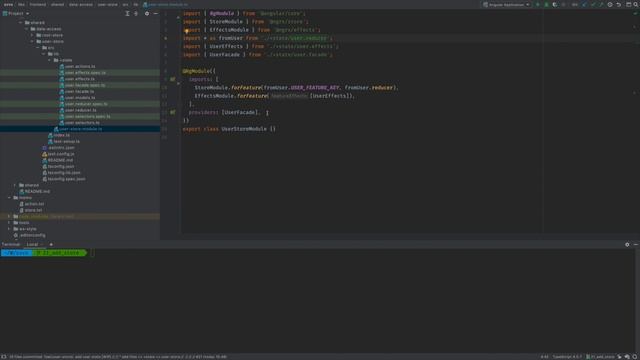Open terminal panel settings gear

click(627, 244)
